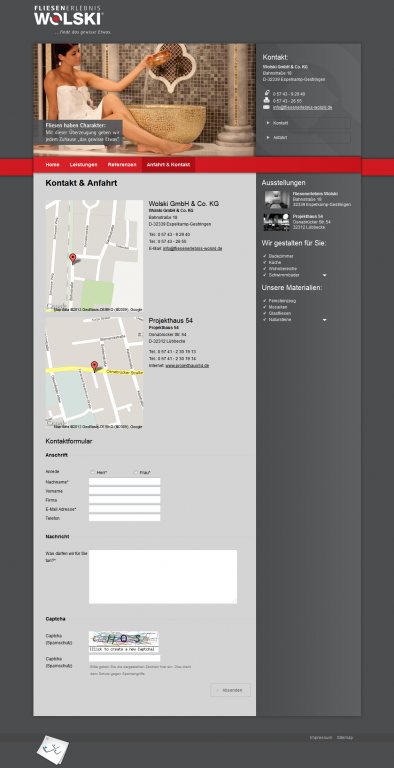
Task: Expand the list under Wir gestalten für Sie
Action: [324, 276]
